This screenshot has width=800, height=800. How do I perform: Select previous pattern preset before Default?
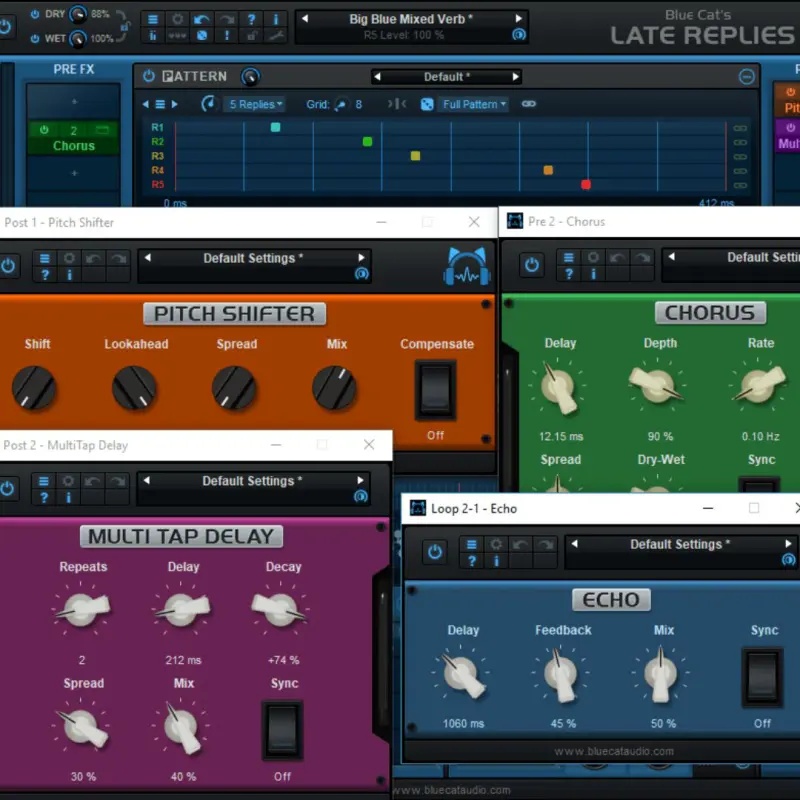(377, 77)
